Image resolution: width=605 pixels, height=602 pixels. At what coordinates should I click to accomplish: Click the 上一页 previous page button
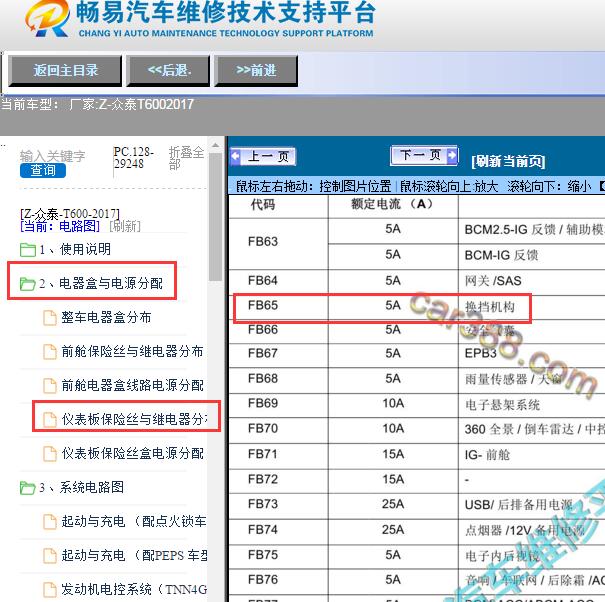click(x=263, y=157)
